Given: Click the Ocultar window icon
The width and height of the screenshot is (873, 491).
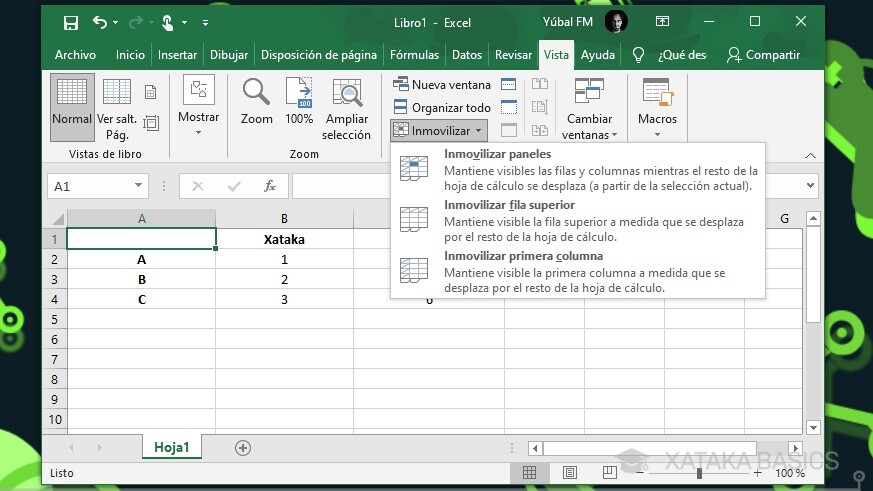Looking at the screenshot, I should click(508, 107).
